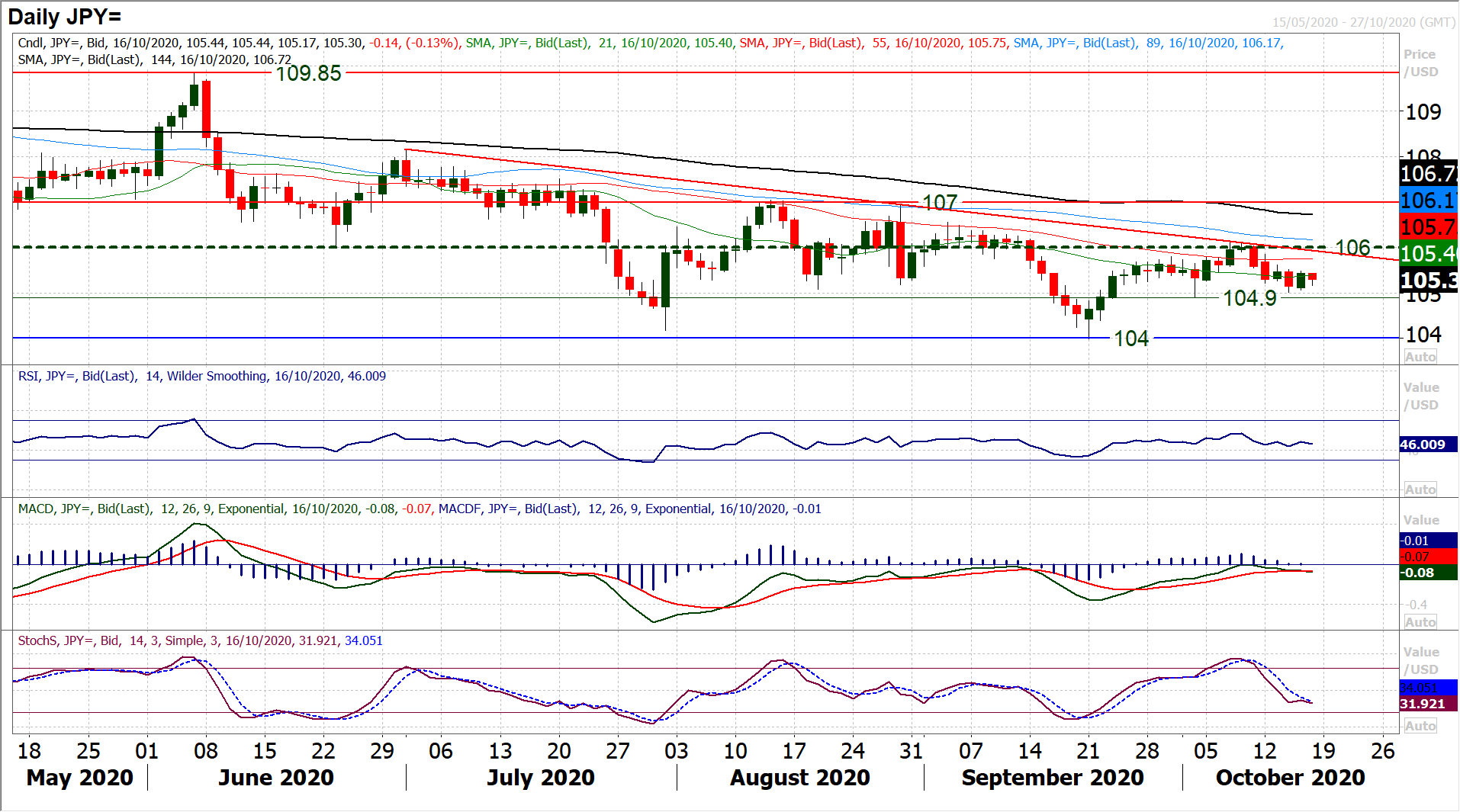Image resolution: width=1460 pixels, height=812 pixels.
Task: Click the Auto scale button in price panel
Action: click(x=1420, y=357)
